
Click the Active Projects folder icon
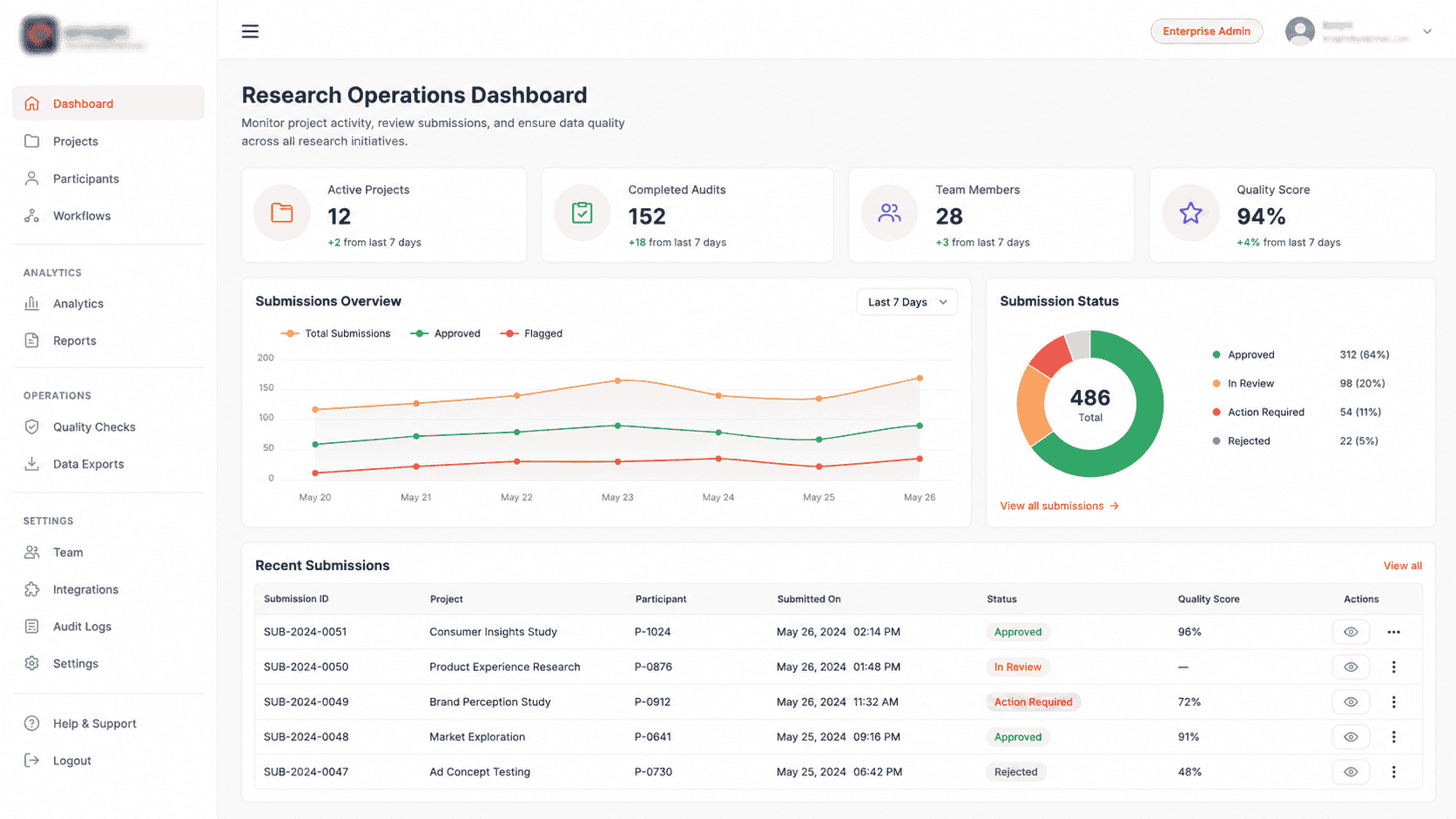click(282, 213)
